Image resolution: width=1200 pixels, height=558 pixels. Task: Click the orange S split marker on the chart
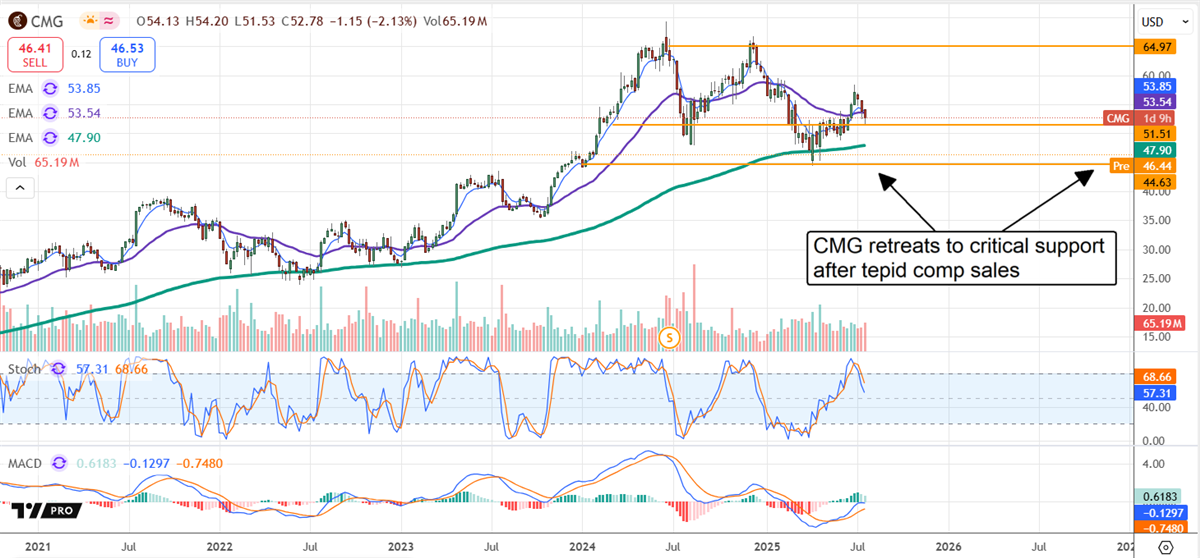671,338
